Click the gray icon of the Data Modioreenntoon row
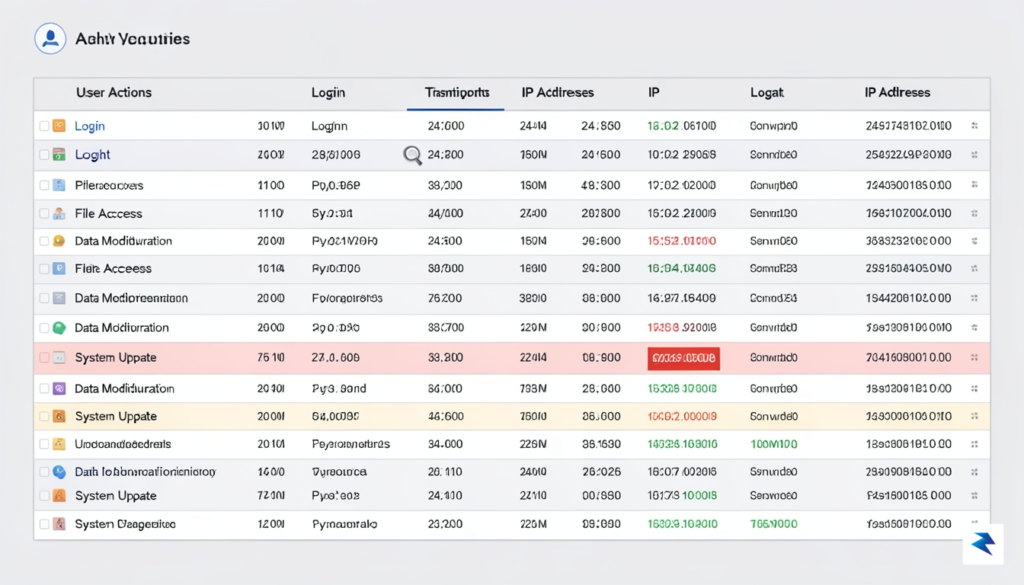This screenshot has width=1024, height=585. 59,298
